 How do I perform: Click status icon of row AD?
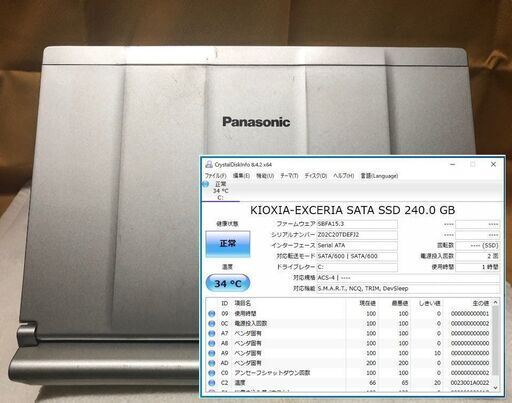[211, 363]
